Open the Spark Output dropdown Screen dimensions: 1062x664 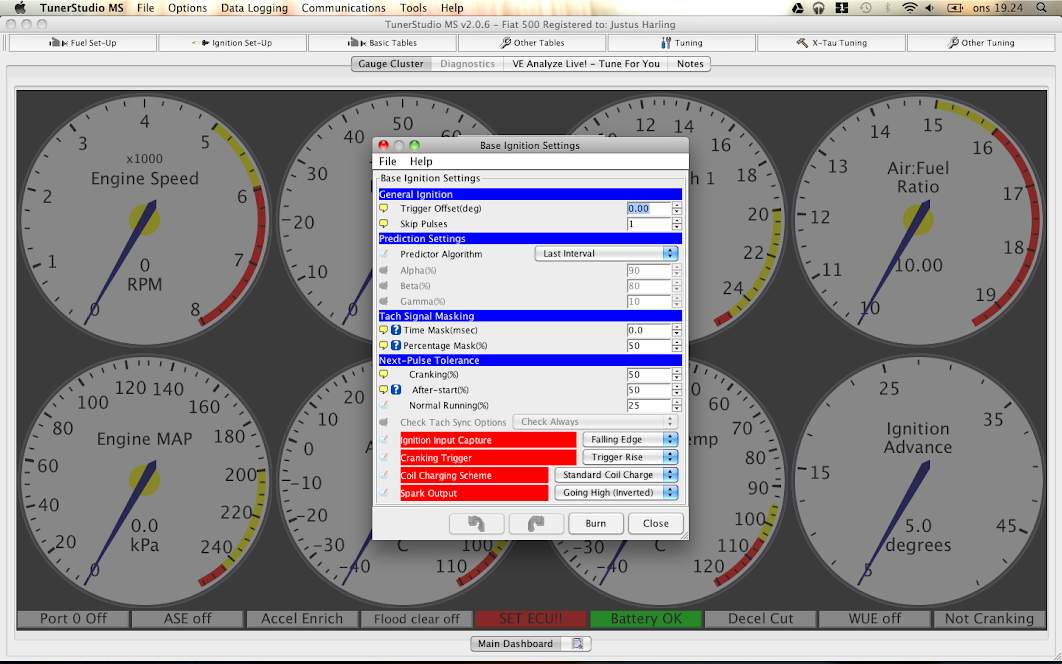pos(616,493)
